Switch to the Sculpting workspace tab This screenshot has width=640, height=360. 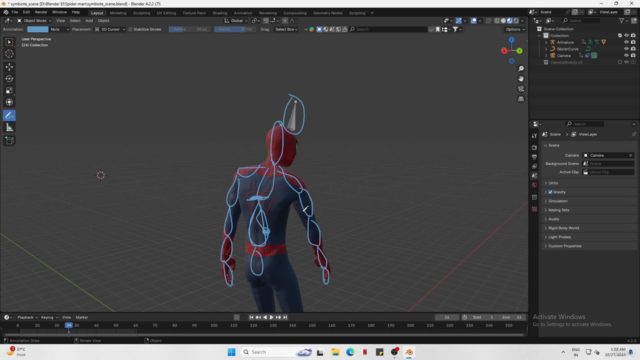click(142, 13)
